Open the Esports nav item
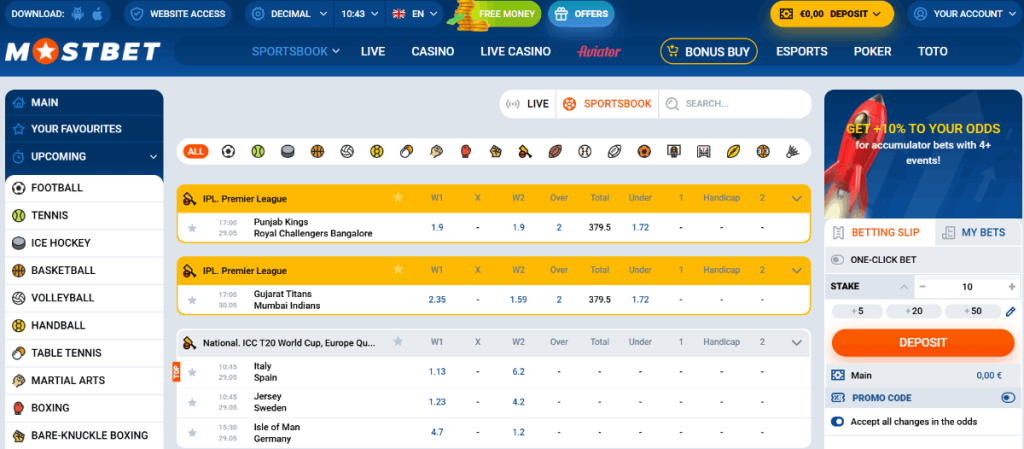1024x449 pixels. click(x=802, y=52)
